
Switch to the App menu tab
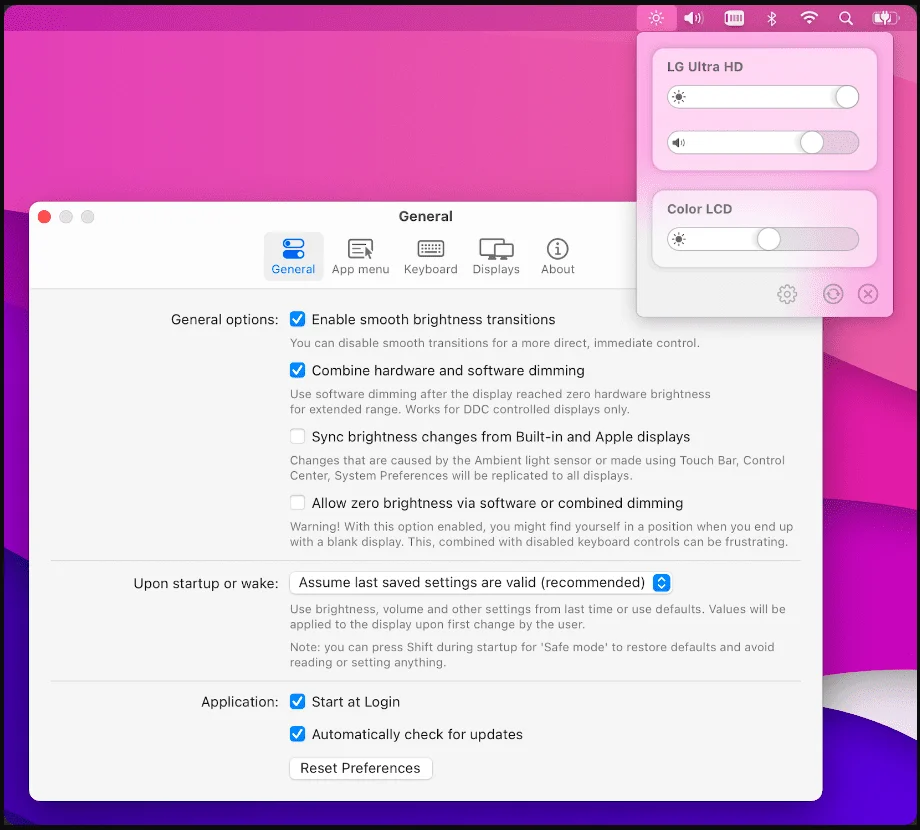[360, 256]
